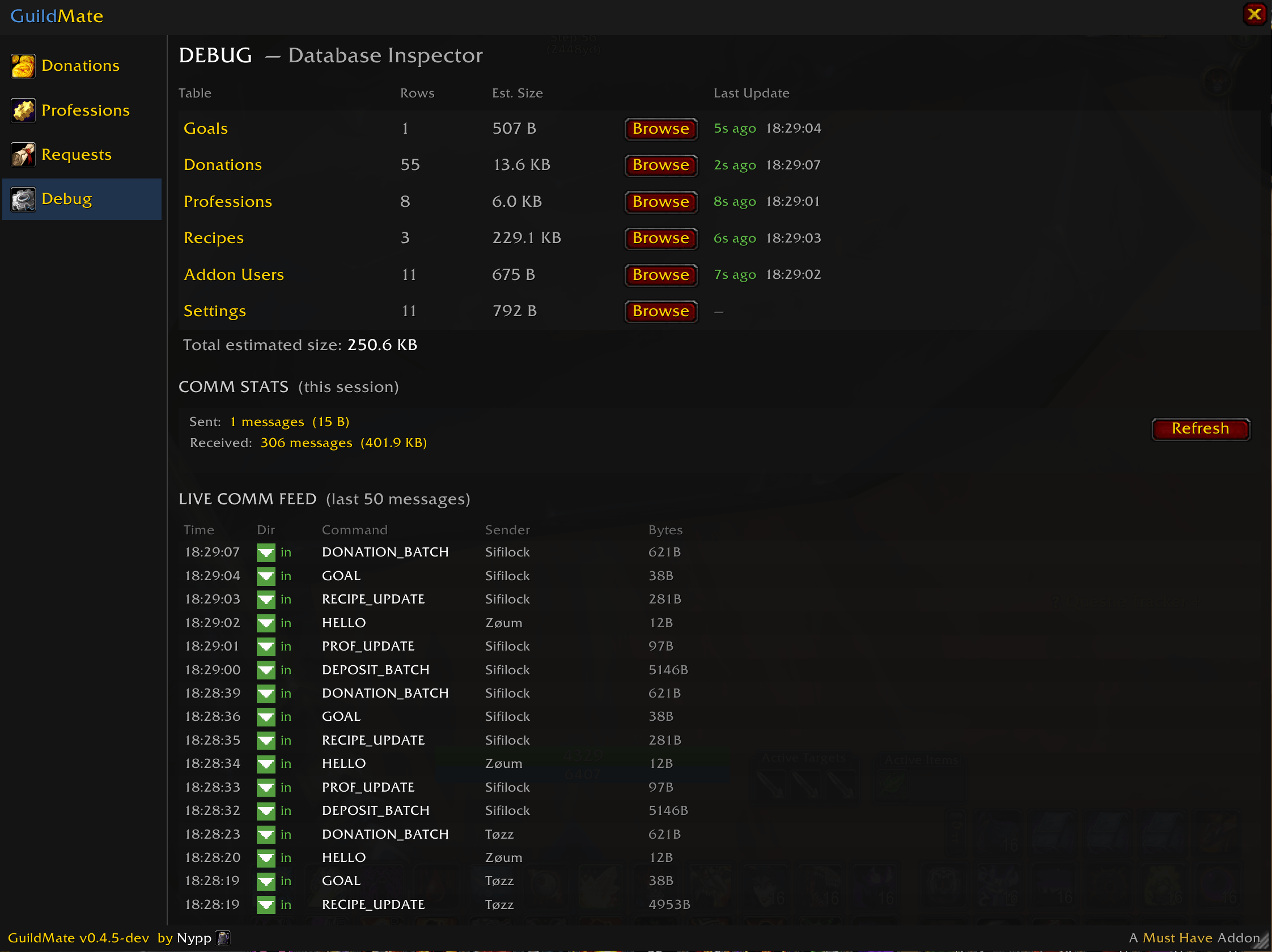Click incoming arrow icon for the 18:29:03 row
1272x952 pixels.
click(266, 600)
